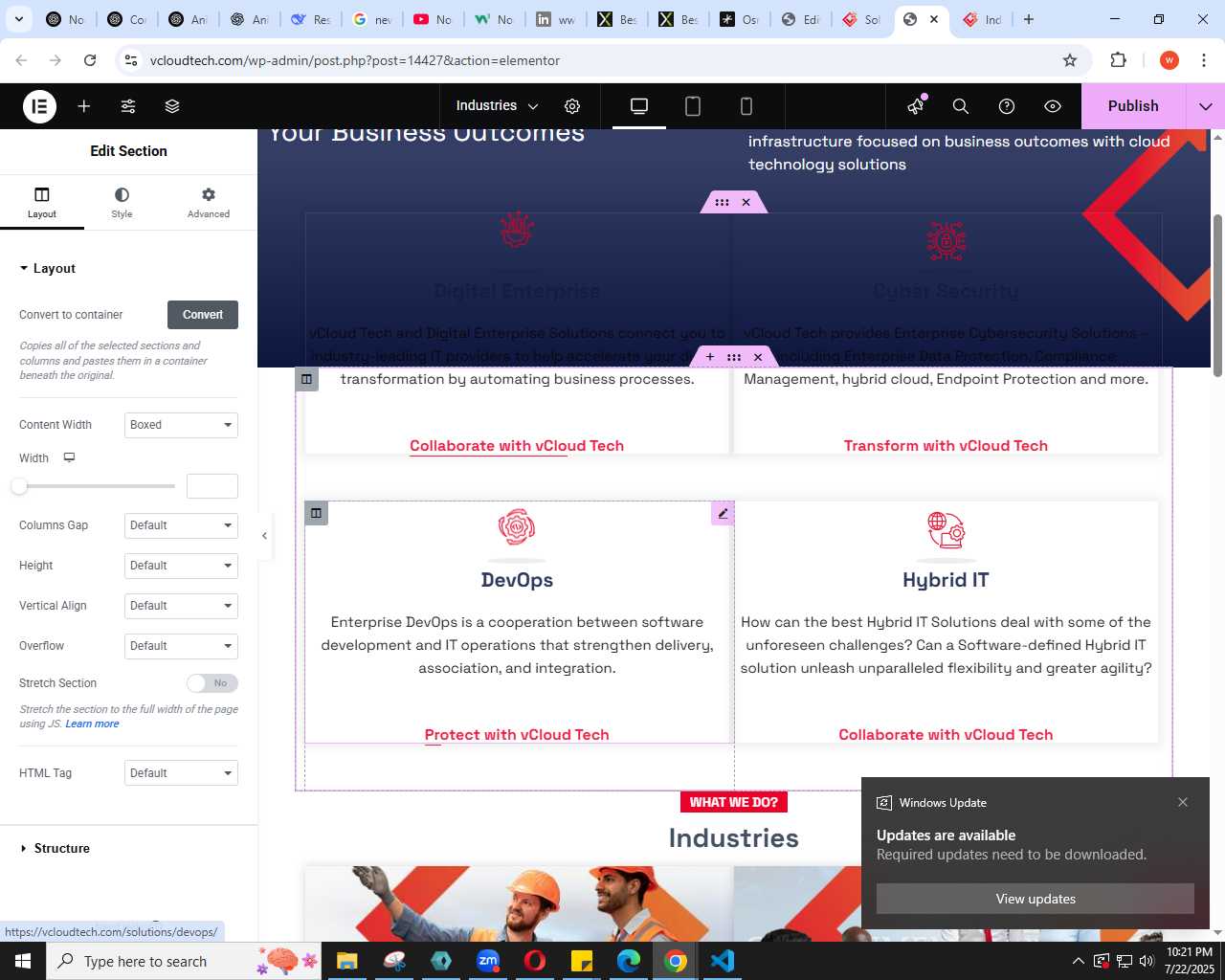Click the page vertical scrollbar thumb
Image resolution: width=1225 pixels, height=980 pixels.
click(x=1217, y=296)
